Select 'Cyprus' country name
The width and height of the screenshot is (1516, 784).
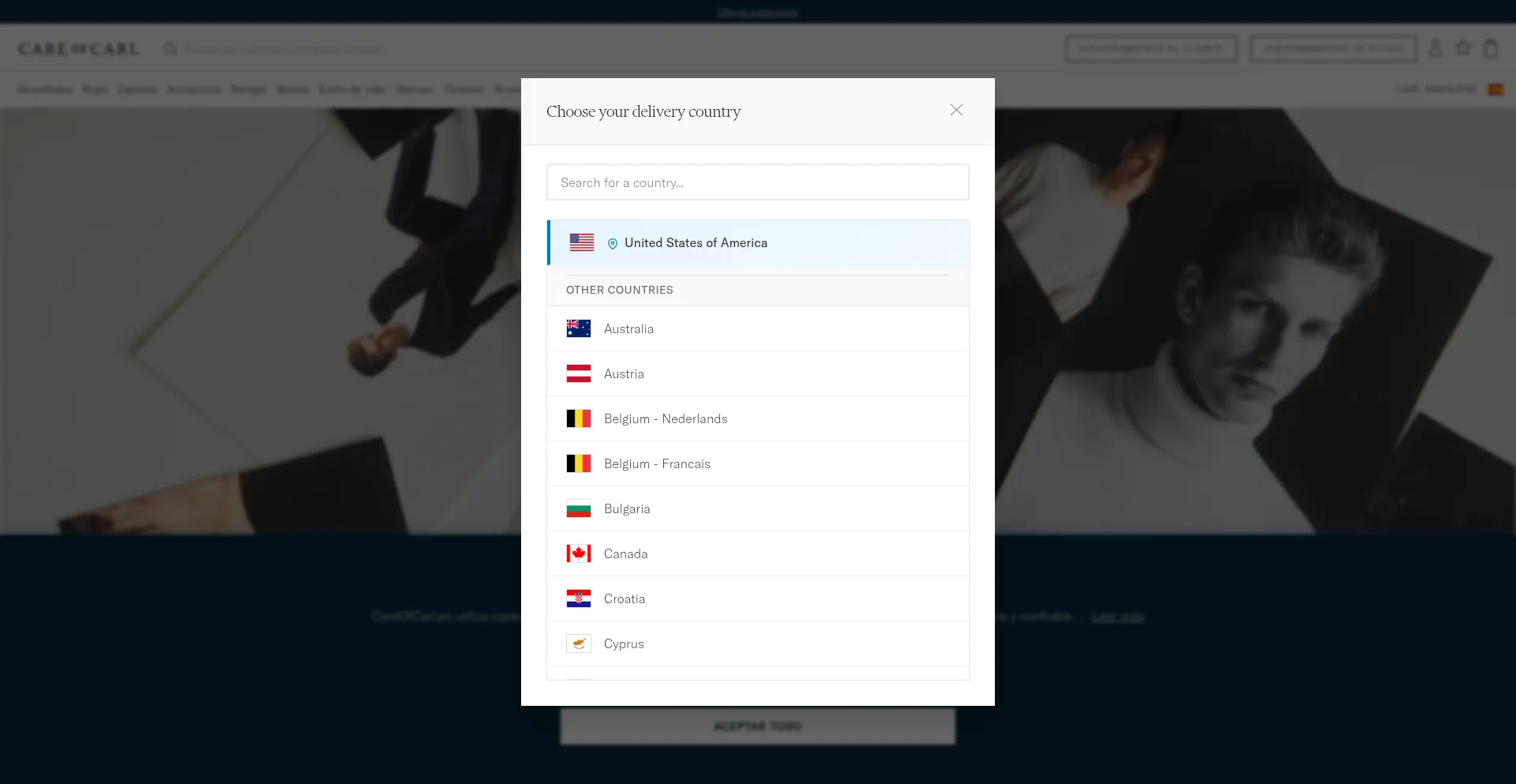click(624, 644)
